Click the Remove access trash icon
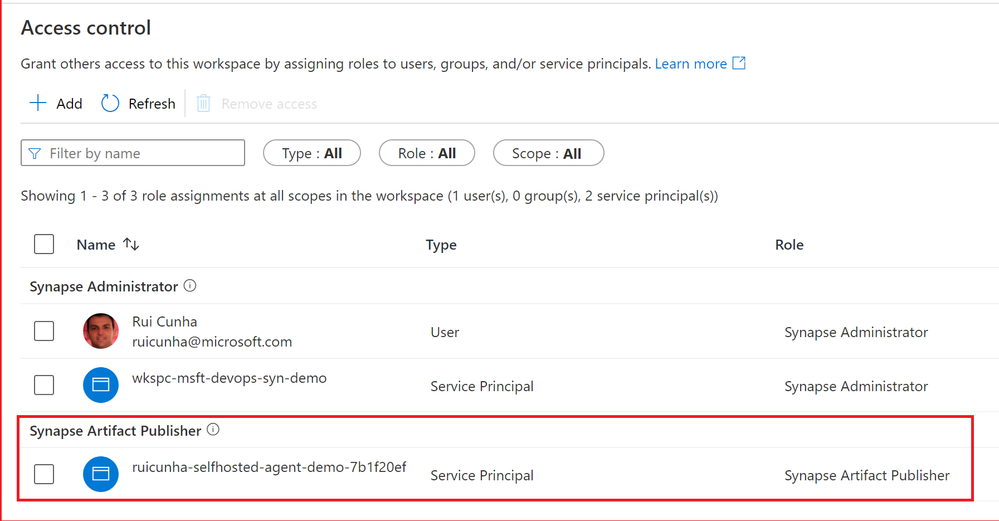 tap(204, 103)
